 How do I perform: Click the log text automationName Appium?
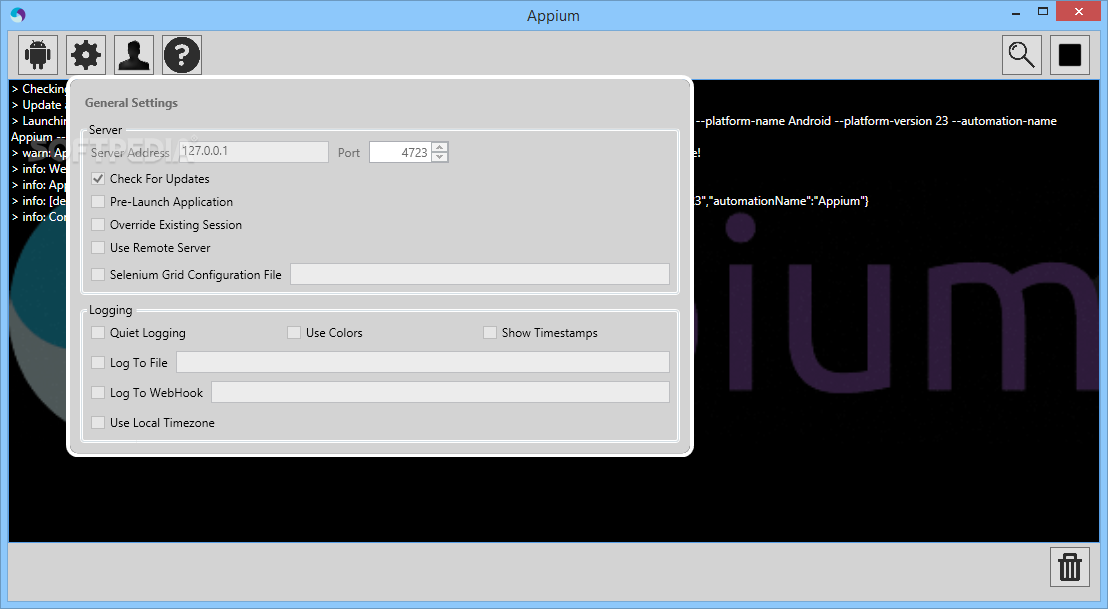pos(791,201)
